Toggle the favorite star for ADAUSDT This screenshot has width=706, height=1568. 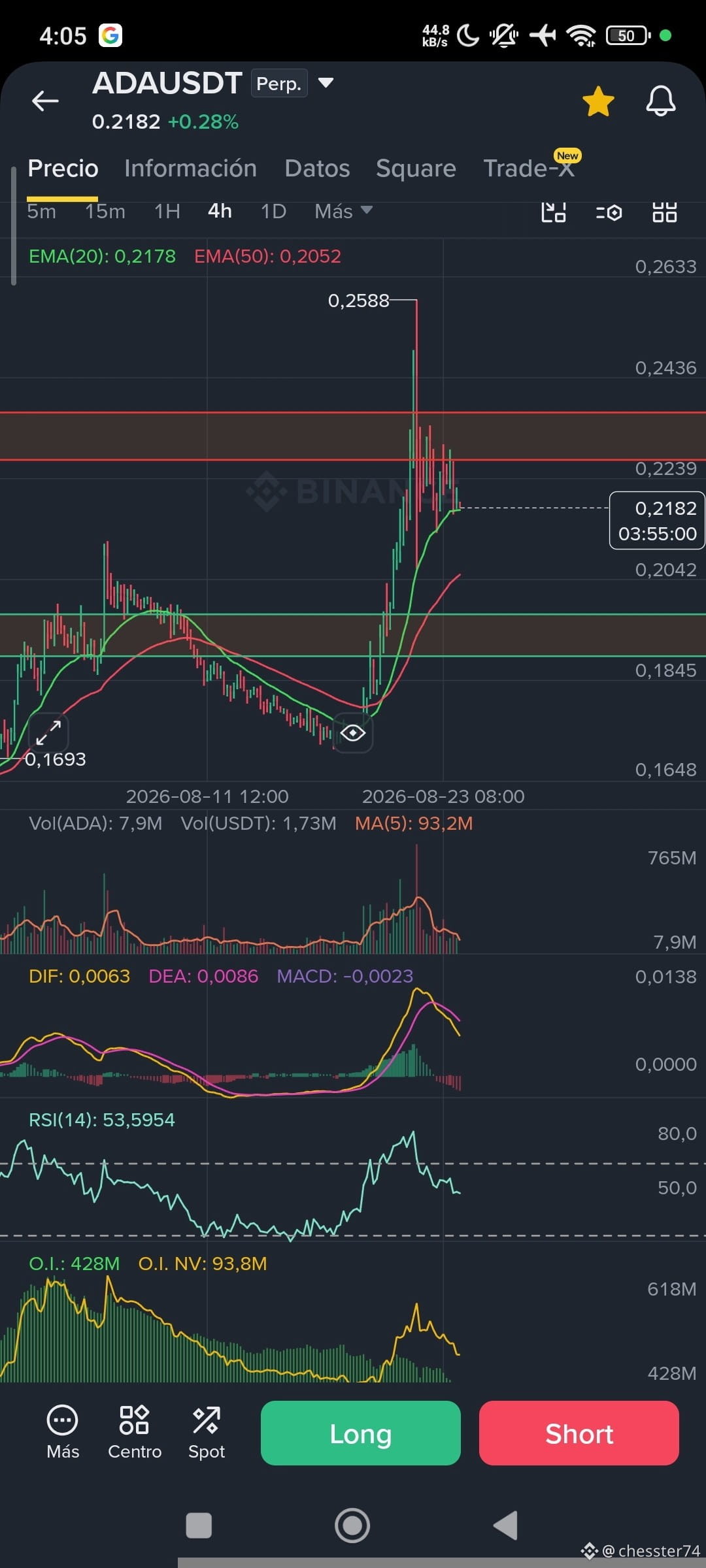598,102
